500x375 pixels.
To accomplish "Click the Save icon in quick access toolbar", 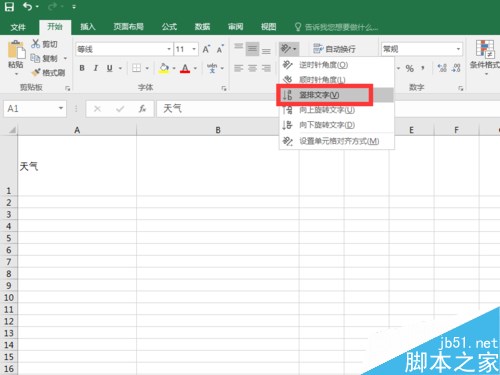I will coord(9,7).
